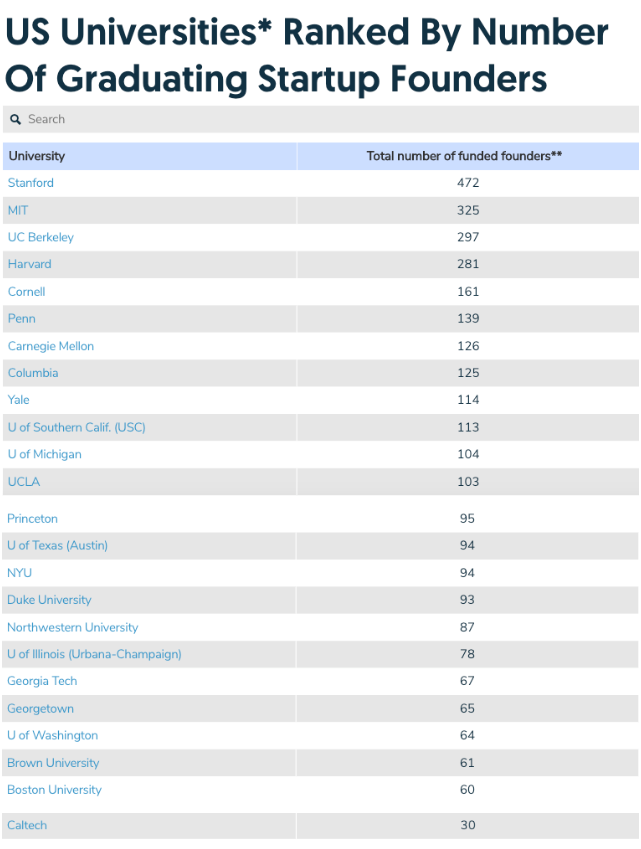Viewport: 641px width, 849px height.
Task: Click the Carnegie Mellon link
Action: tap(51, 346)
